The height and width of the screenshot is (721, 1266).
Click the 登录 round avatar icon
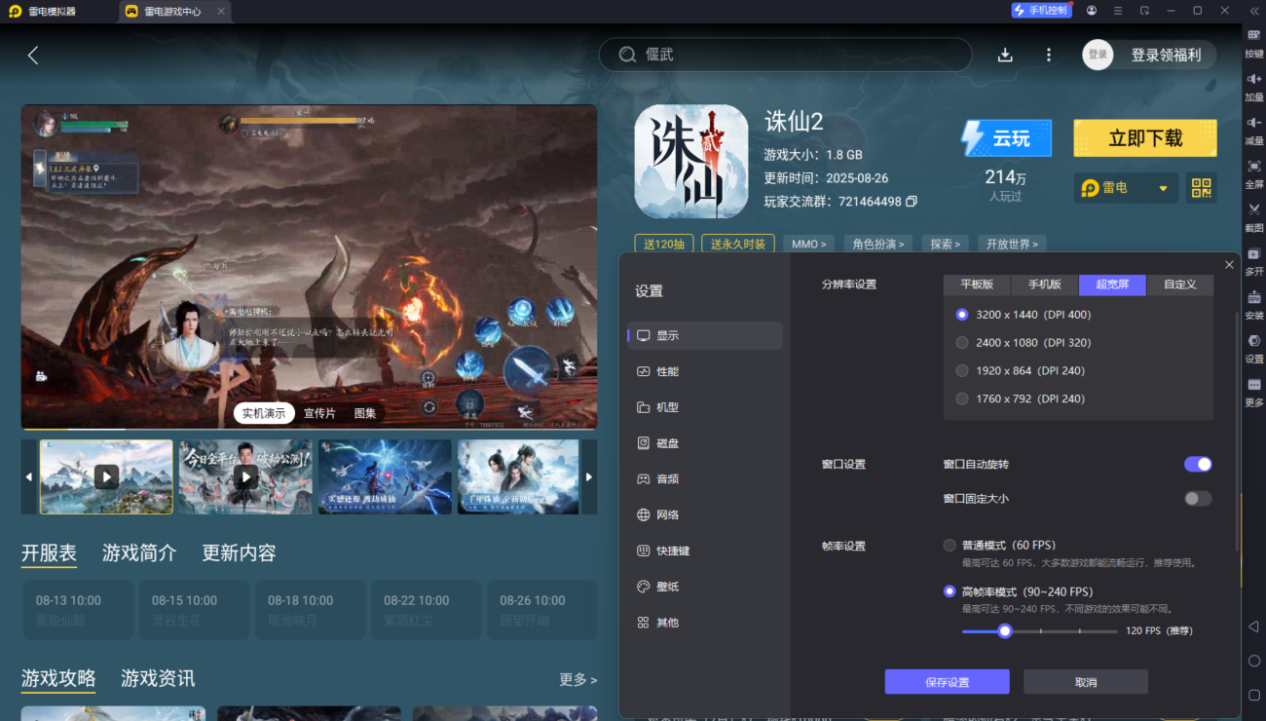1098,55
